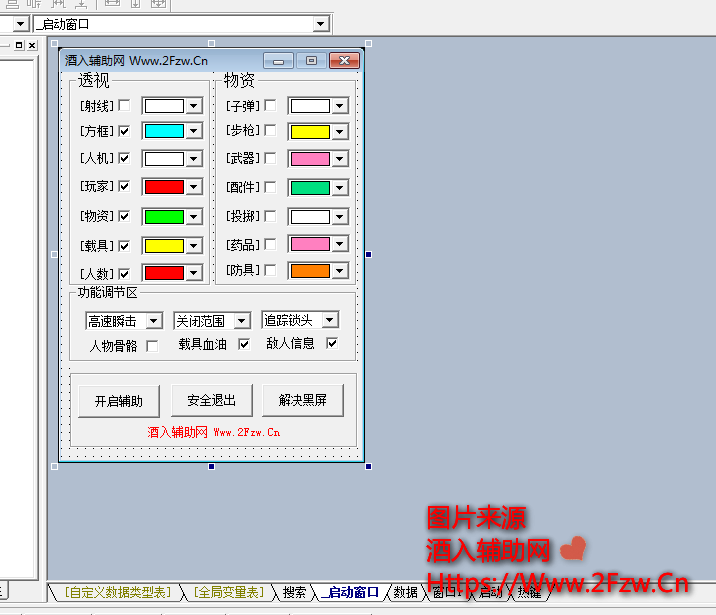Expand the 关闭范围 combo box
The image size is (716, 615).
pyautogui.click(x=241, y=321)
